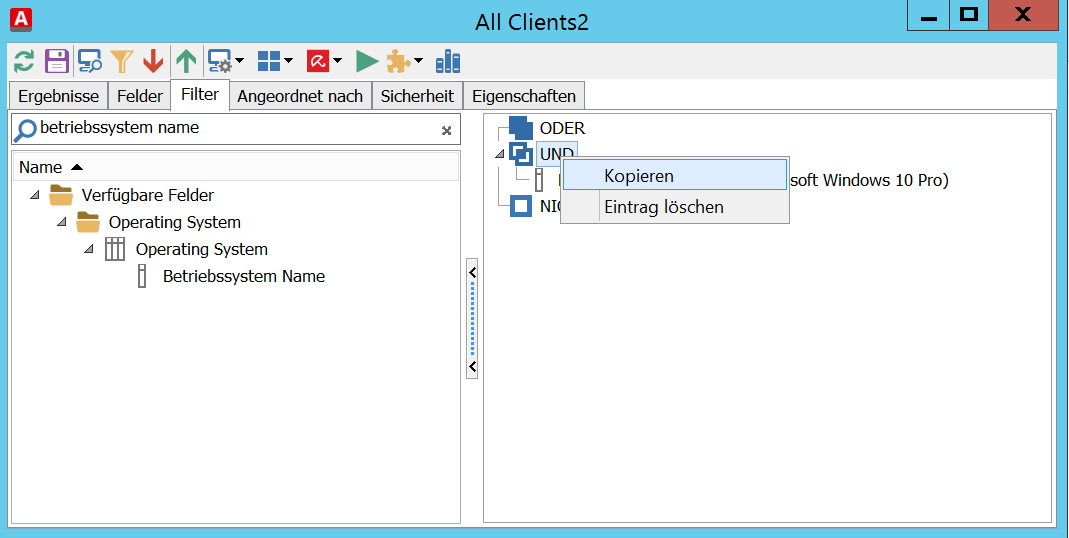Click the green play button icon
The height and width of the screenshot is (538, 1069).
point(367,62)
